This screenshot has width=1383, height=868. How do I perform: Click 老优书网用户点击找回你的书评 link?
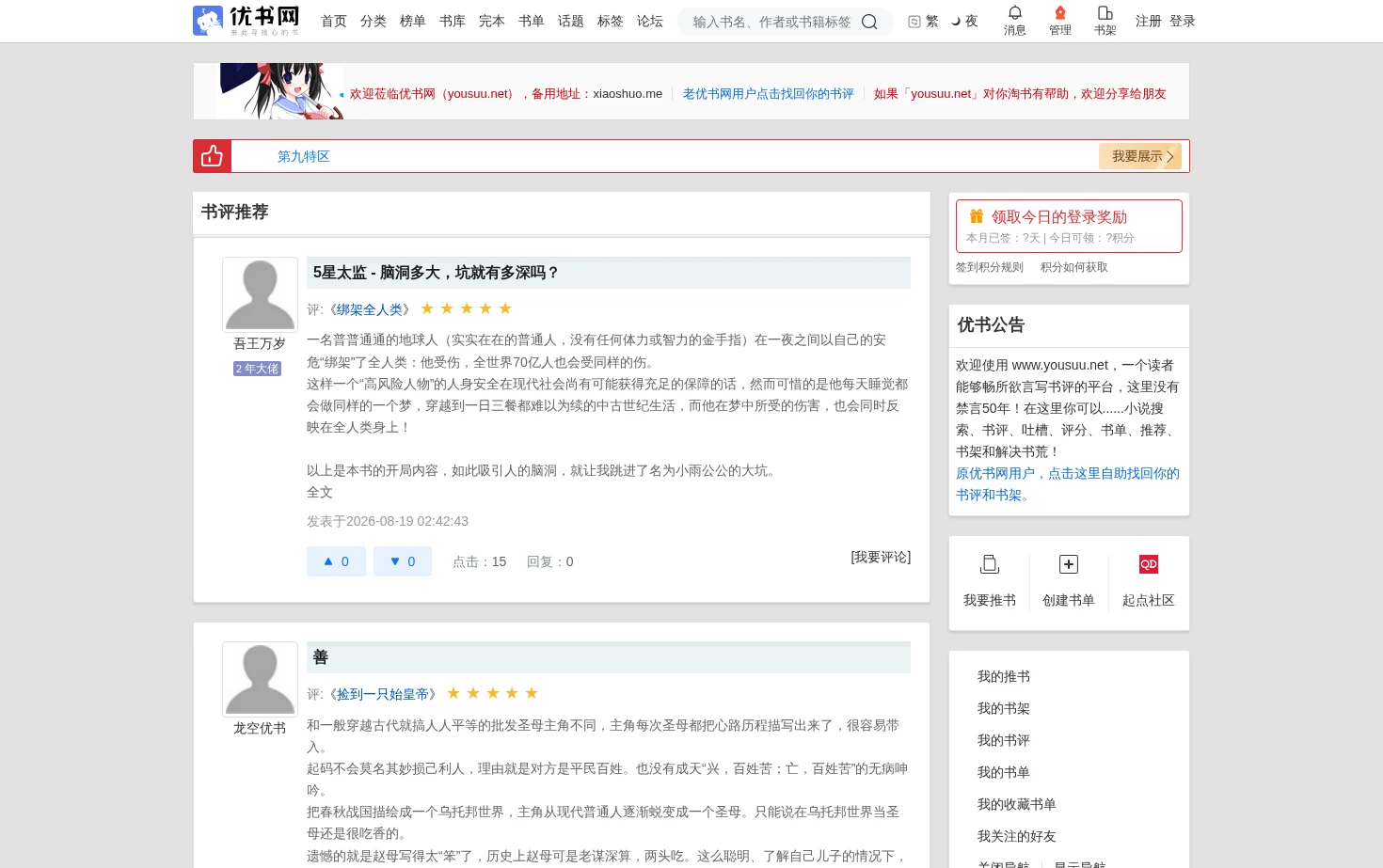coord(769,94)
